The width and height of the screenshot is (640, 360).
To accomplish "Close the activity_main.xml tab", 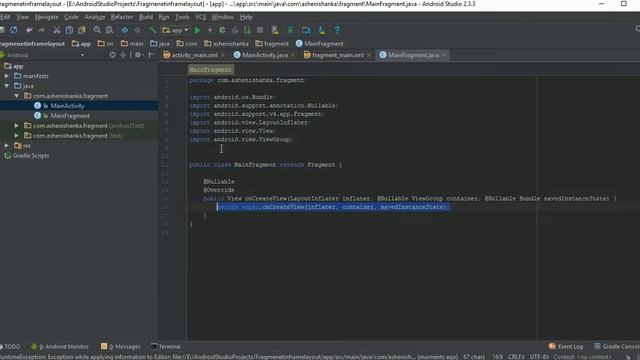I will pos(223,55).
